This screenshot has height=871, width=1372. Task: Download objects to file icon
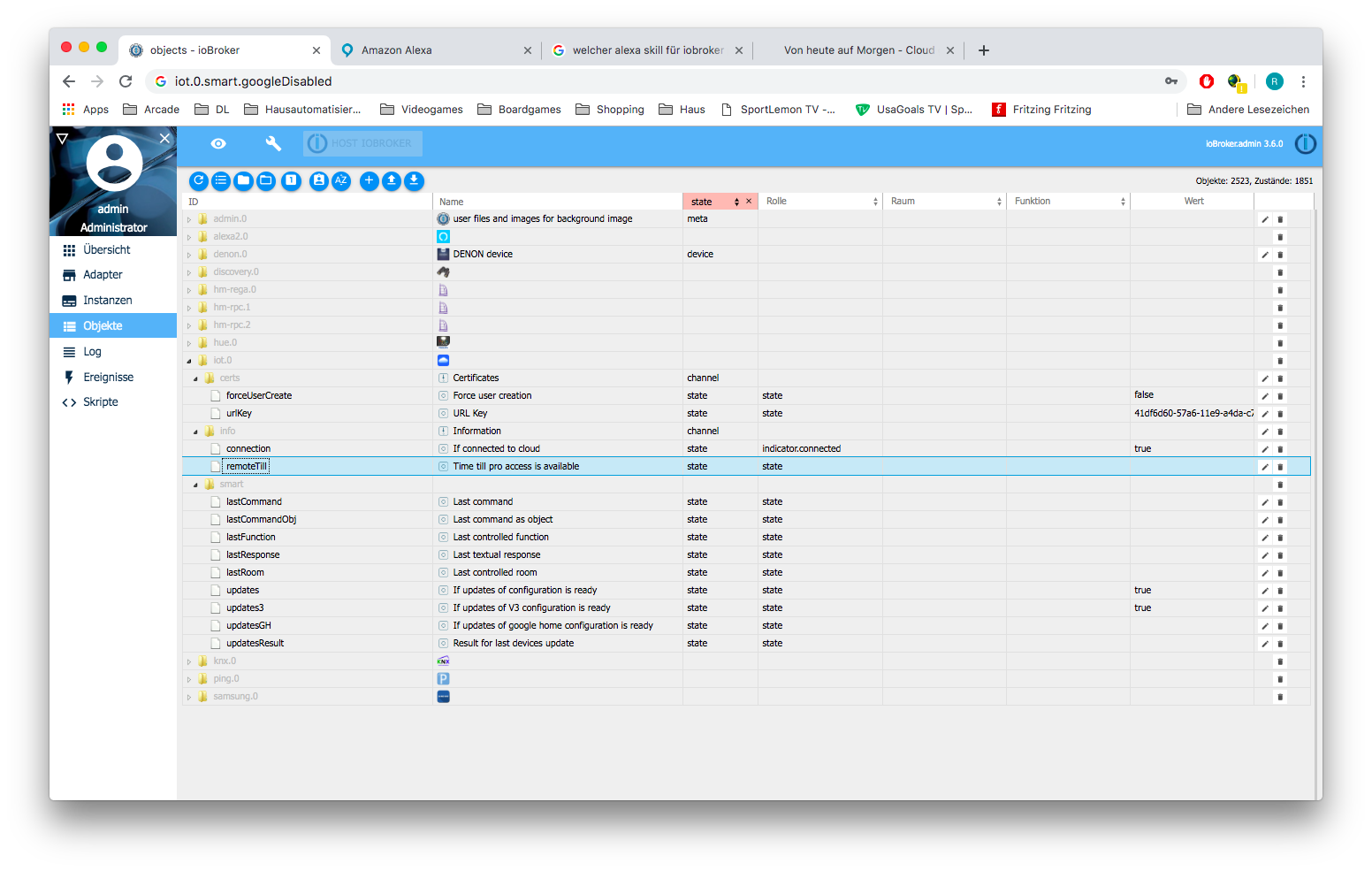(x=414, y=180)
